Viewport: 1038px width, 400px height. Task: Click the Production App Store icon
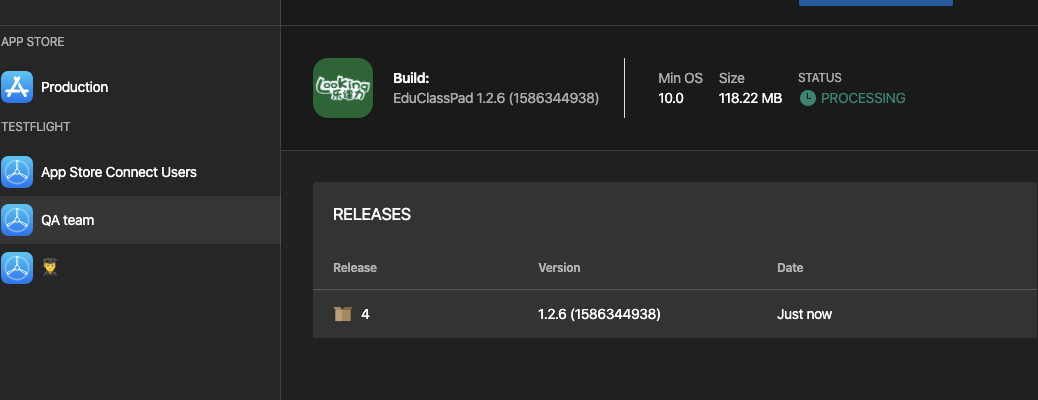(x=17, y=87)
